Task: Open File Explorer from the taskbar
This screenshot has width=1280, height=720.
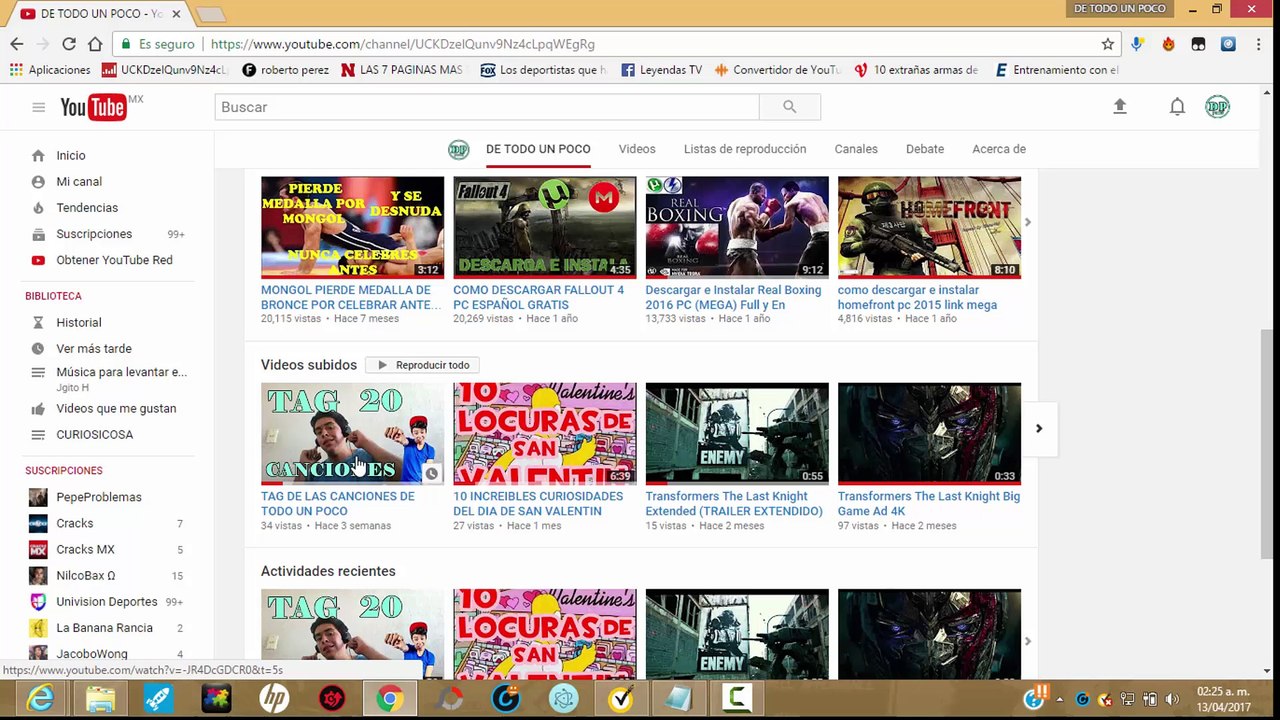Action: [100, 699]
